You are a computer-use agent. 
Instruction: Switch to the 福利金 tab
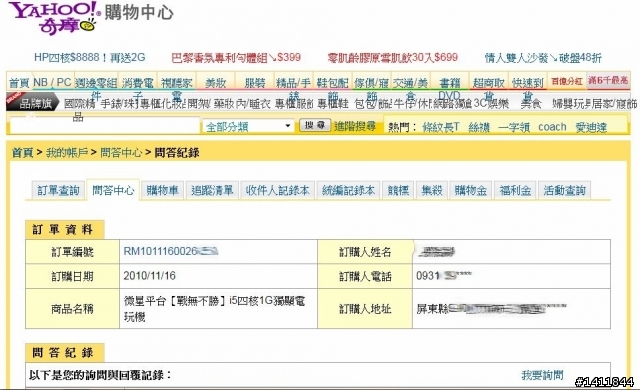[515, 190]
